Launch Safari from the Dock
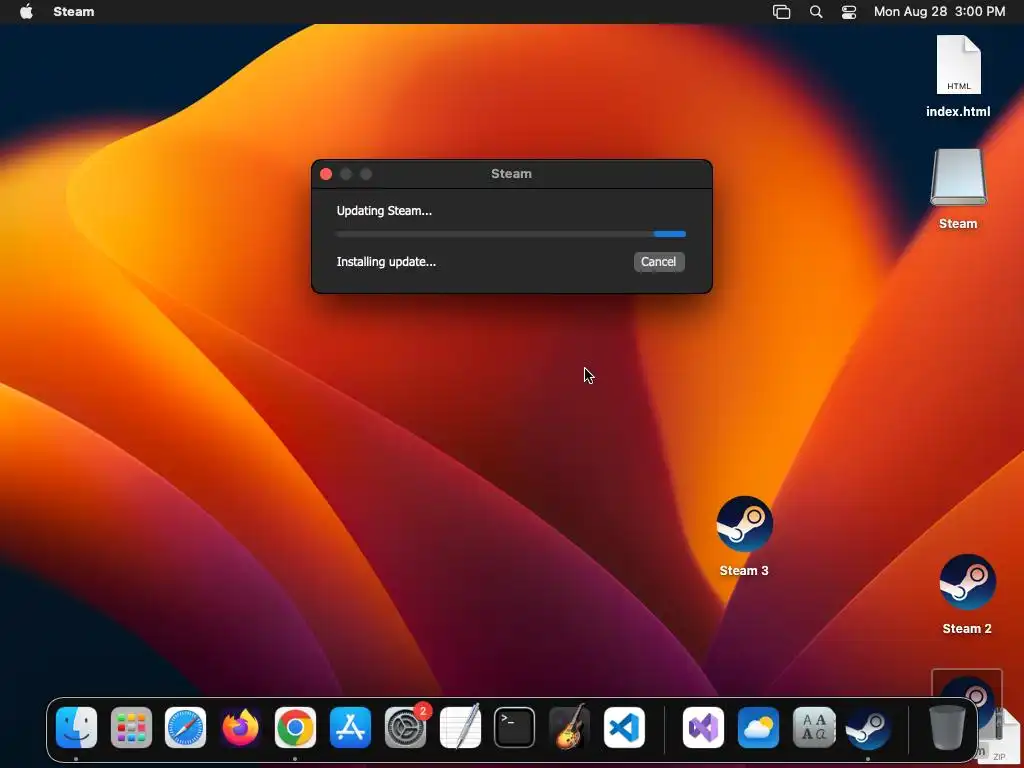 (185, 728)
